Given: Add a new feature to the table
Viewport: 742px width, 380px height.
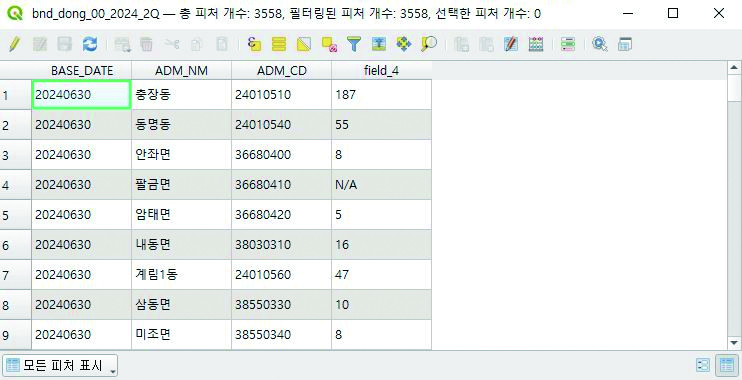Looking at the screenshot, I should point(123,44).
